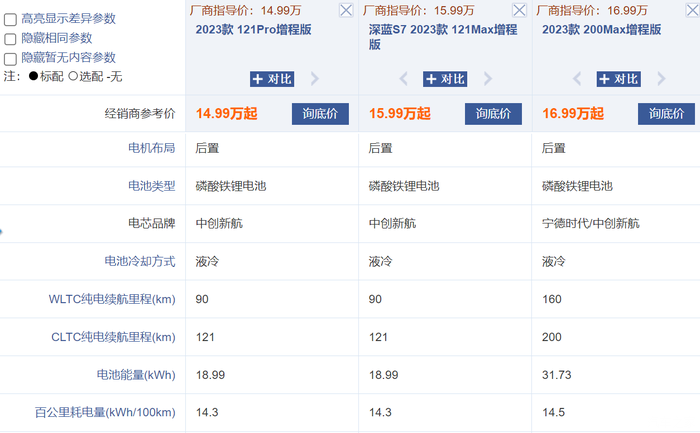Click right arrow in 121Max增程版 column
This screenshot has width=700, height=433.
click(489, 79)
